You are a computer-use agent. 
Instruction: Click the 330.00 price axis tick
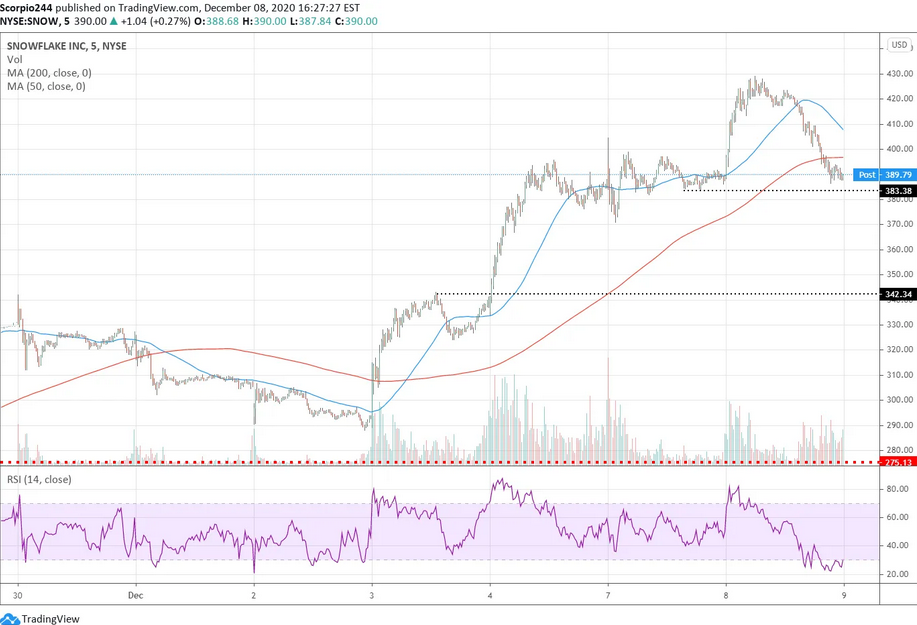899,324
